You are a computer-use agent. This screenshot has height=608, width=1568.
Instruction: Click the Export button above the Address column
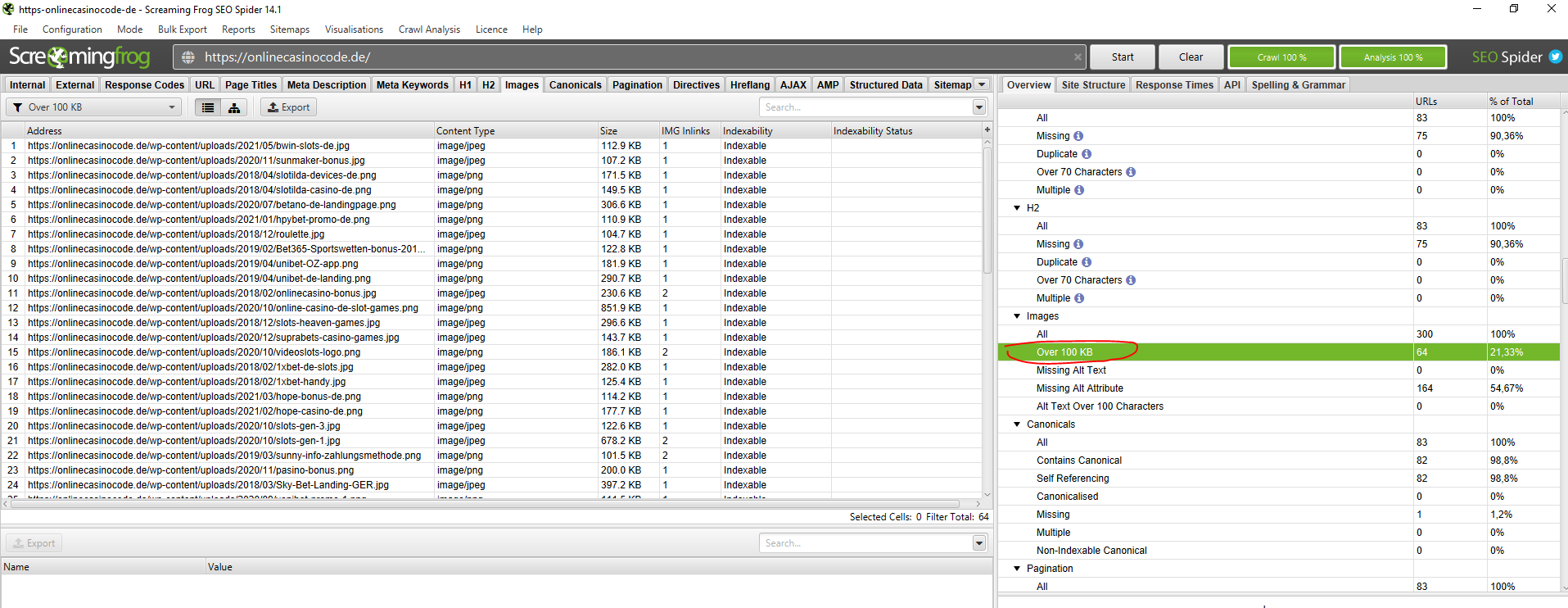(288, 107)
